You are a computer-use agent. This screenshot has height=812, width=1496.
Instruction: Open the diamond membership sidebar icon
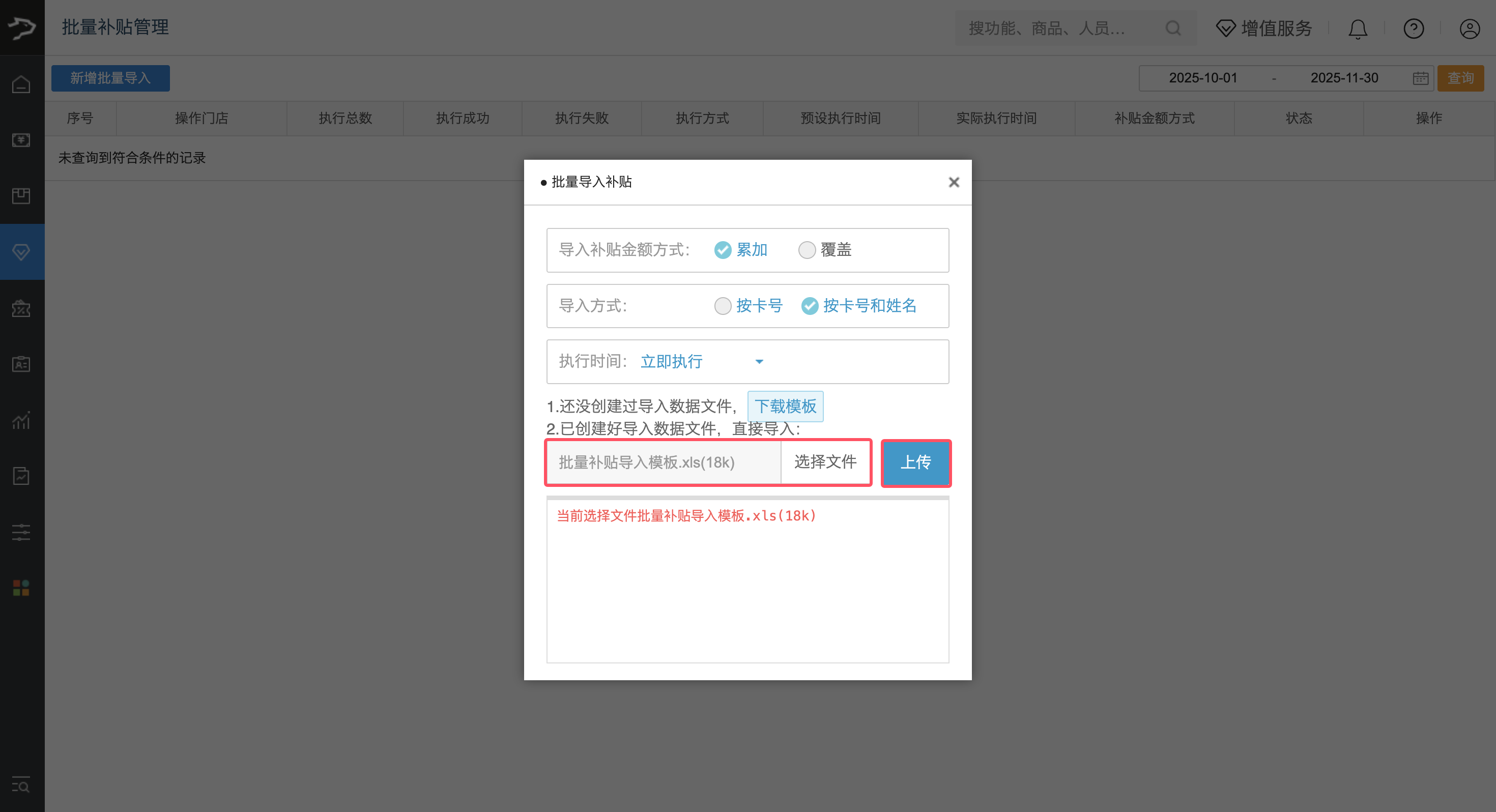pyautogui.click(x=21, y=252)
